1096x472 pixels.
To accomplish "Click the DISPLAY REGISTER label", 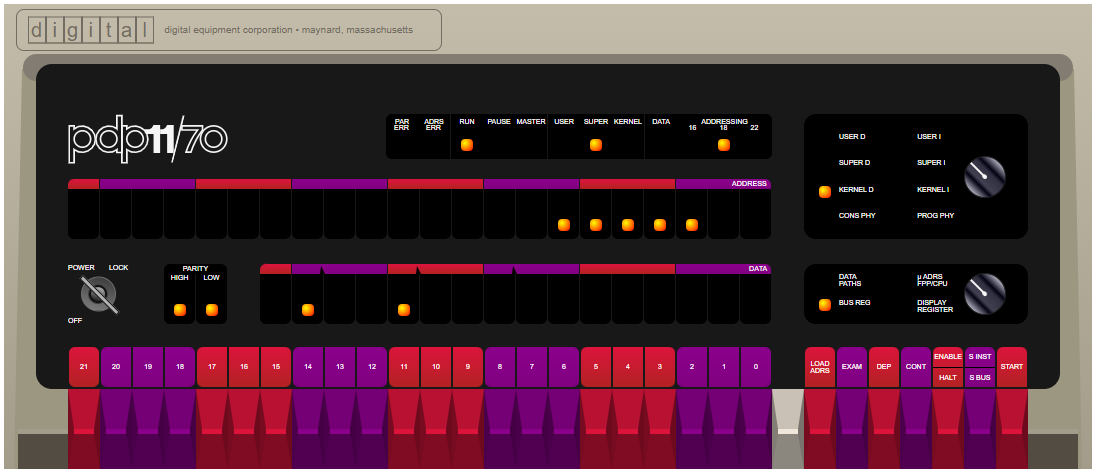I will [935, 306].
